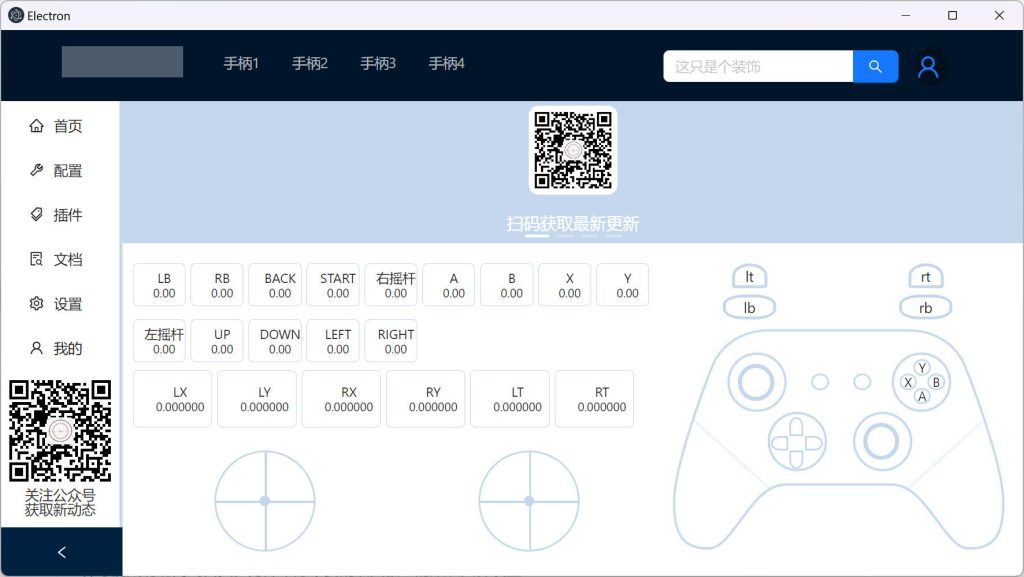Viewport: 1024px width, 577px height.
Task: Click the 右摇杆 value card
Action: 391,285
